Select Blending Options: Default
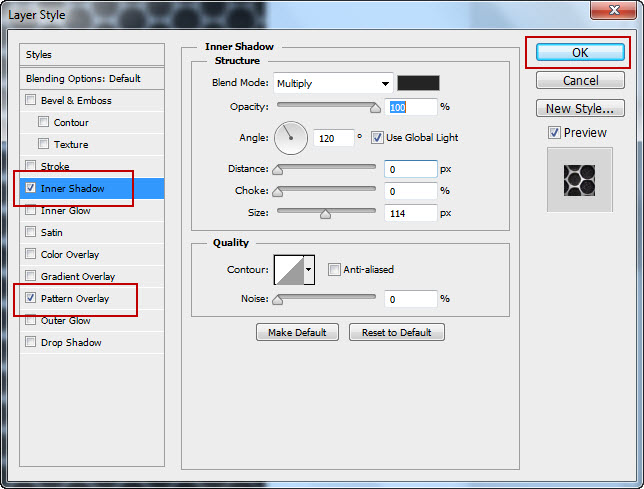The height and width of the screenshot is (489, 644). tap(92, 78)
